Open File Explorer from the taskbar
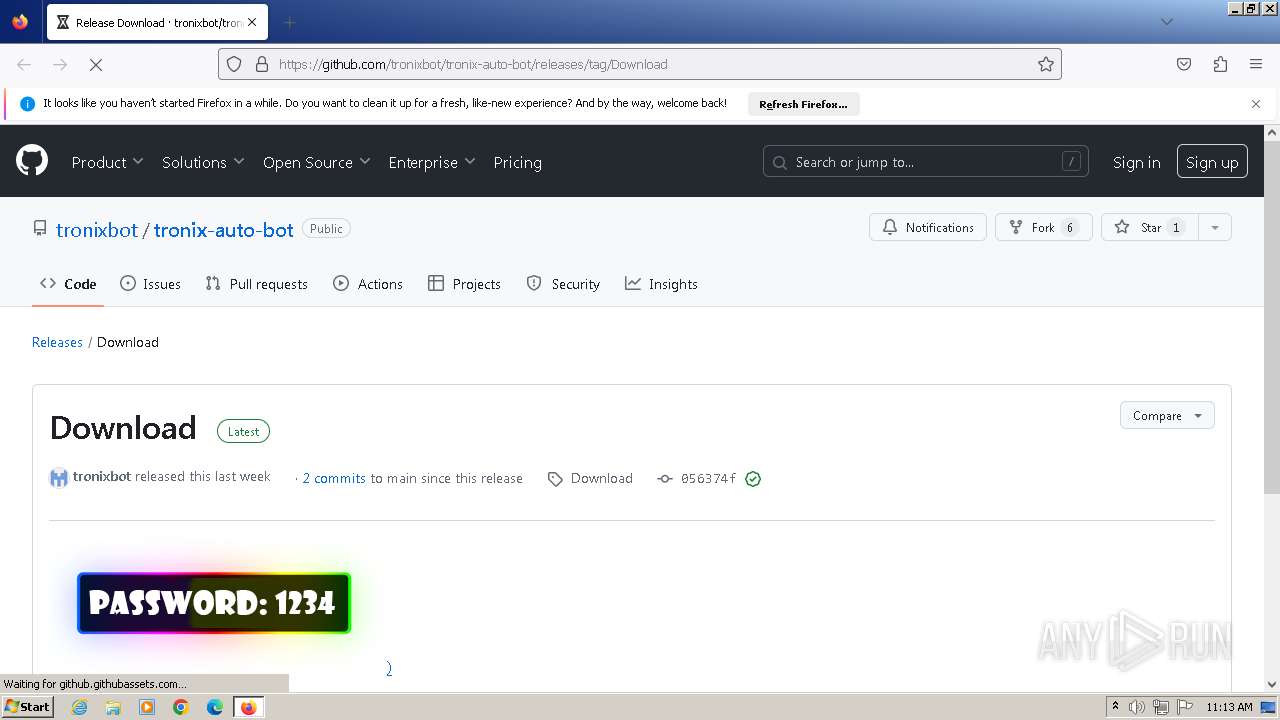The width and height of the screenshot is (1280, 720). pyautogui.click(x=113, y=707)
